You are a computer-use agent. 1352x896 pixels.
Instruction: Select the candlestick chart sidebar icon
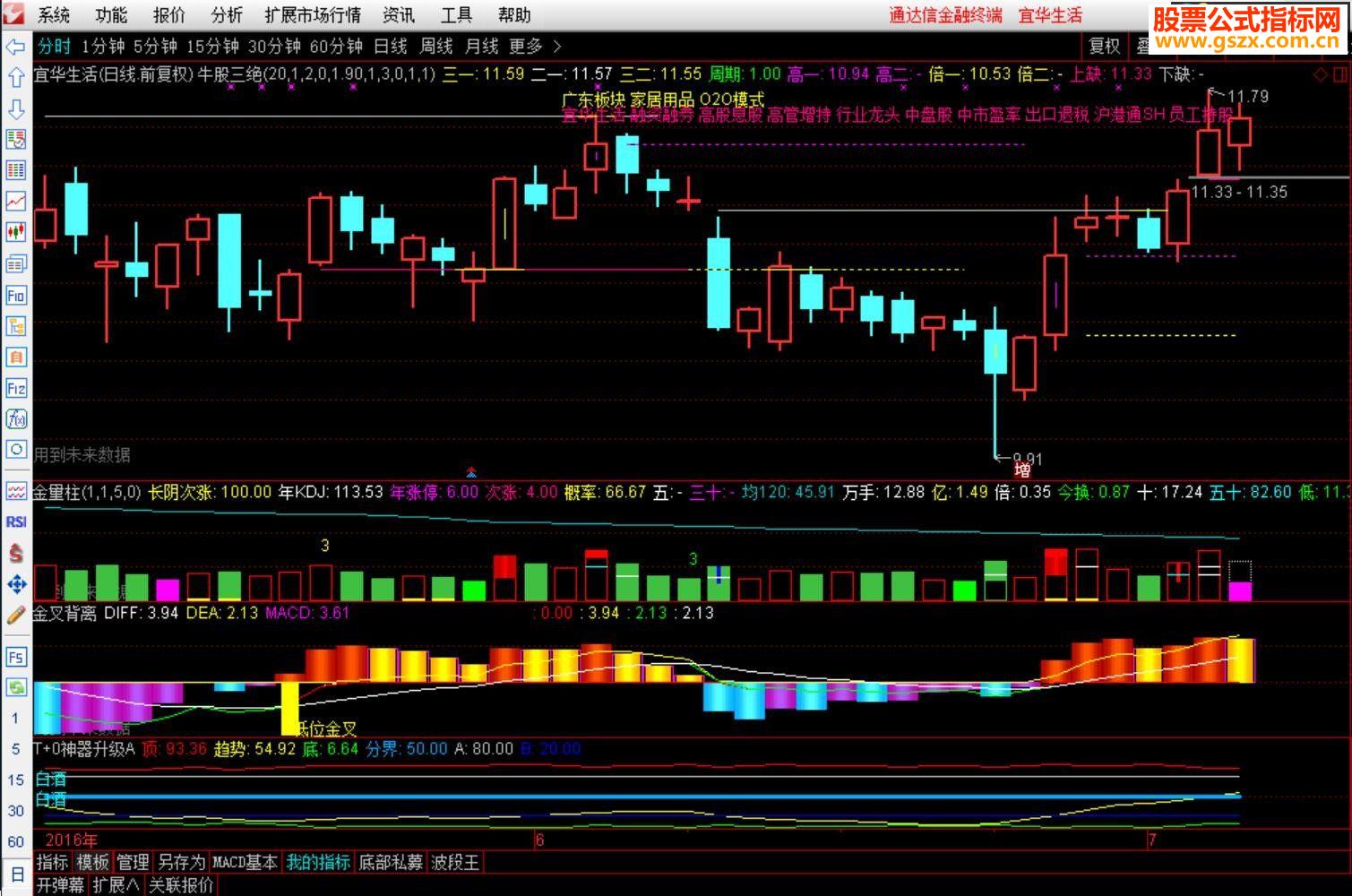coord(15,232)
